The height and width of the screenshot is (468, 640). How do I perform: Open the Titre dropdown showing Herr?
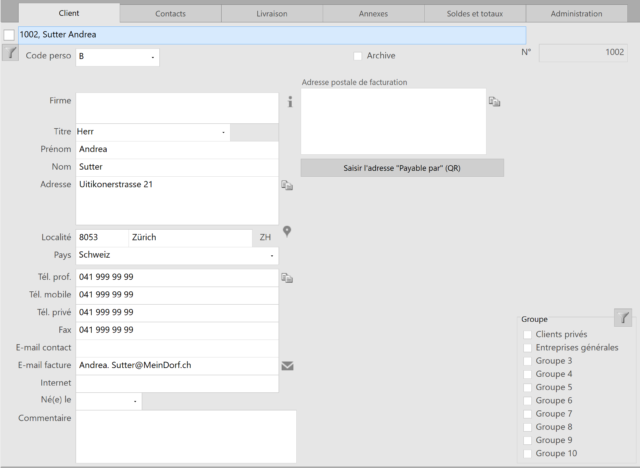pyautogui.click(x=223, y=132)
